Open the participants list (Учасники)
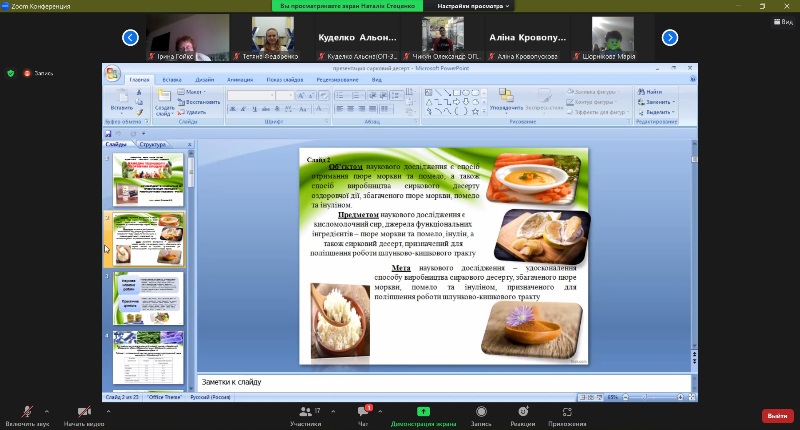Image resolution: width=800 pixels, height=430 pixels. pos(305,412)
